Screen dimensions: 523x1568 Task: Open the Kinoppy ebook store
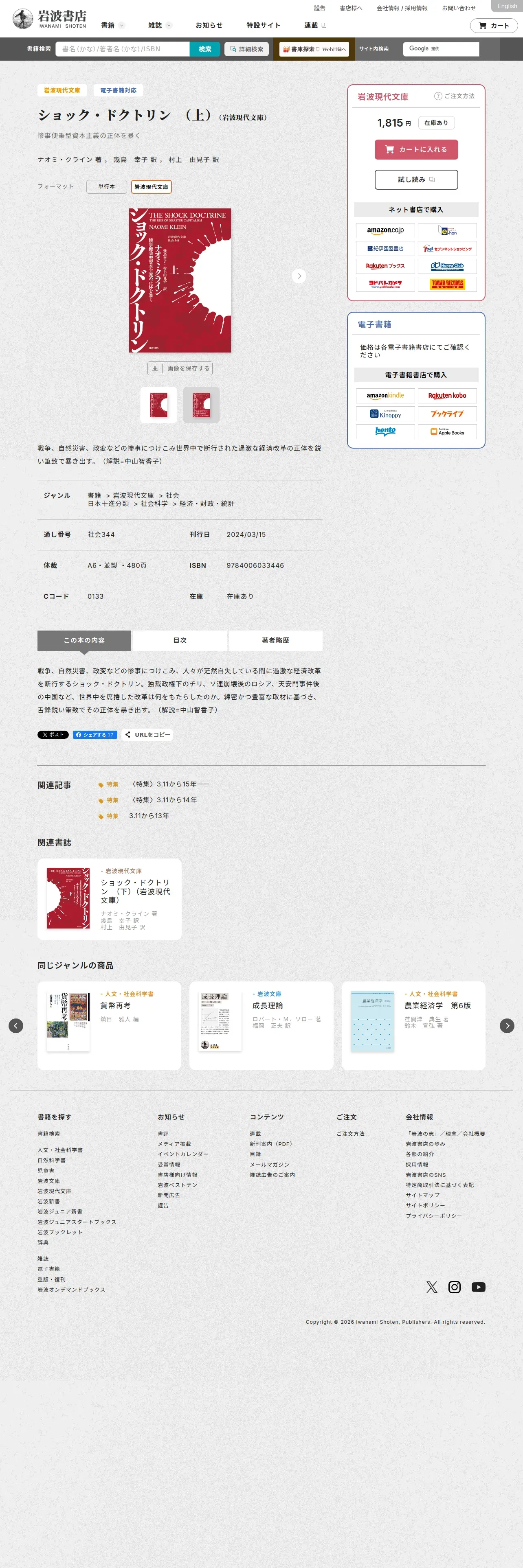click(385, 414)
